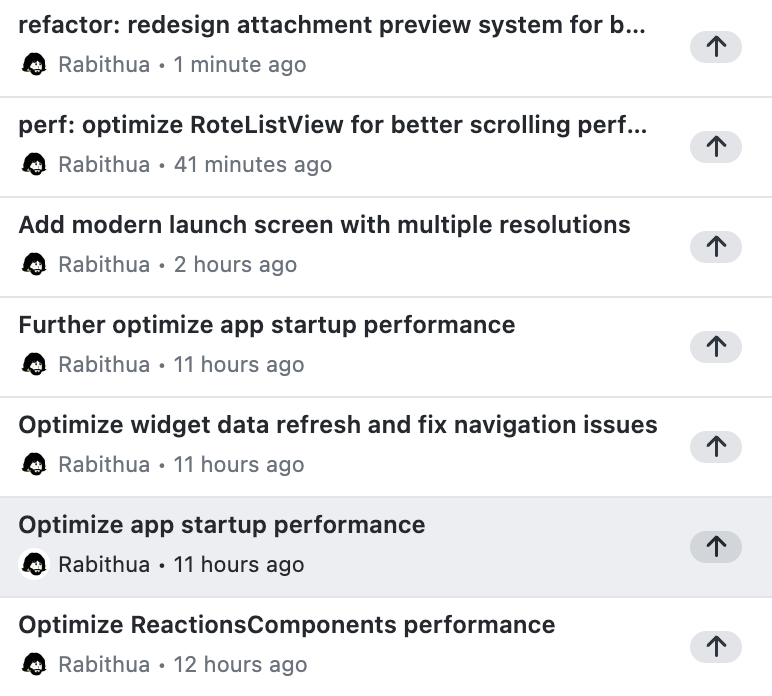Push arrow beside widget data refresh commit
This screenshot has height=696, width=772.
(716, 447)
